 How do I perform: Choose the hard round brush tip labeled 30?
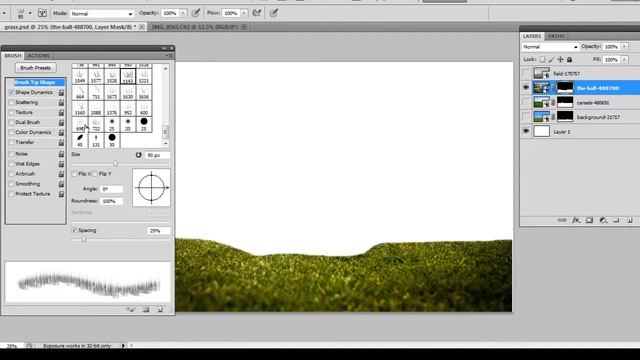[112, 140]
